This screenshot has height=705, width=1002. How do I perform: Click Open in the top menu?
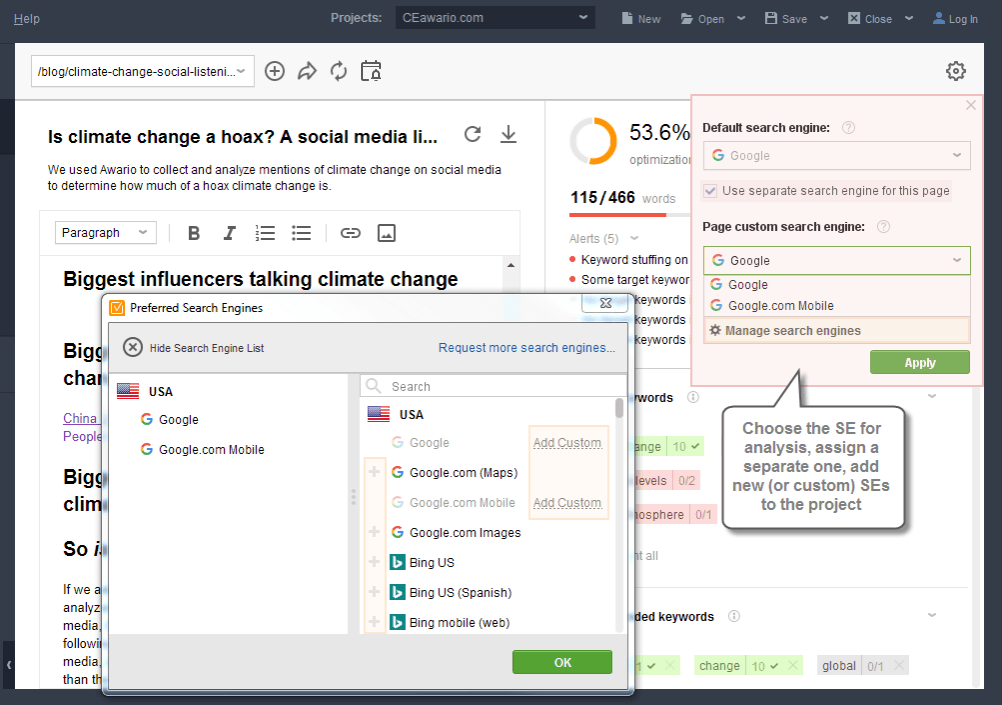[702, 19]
